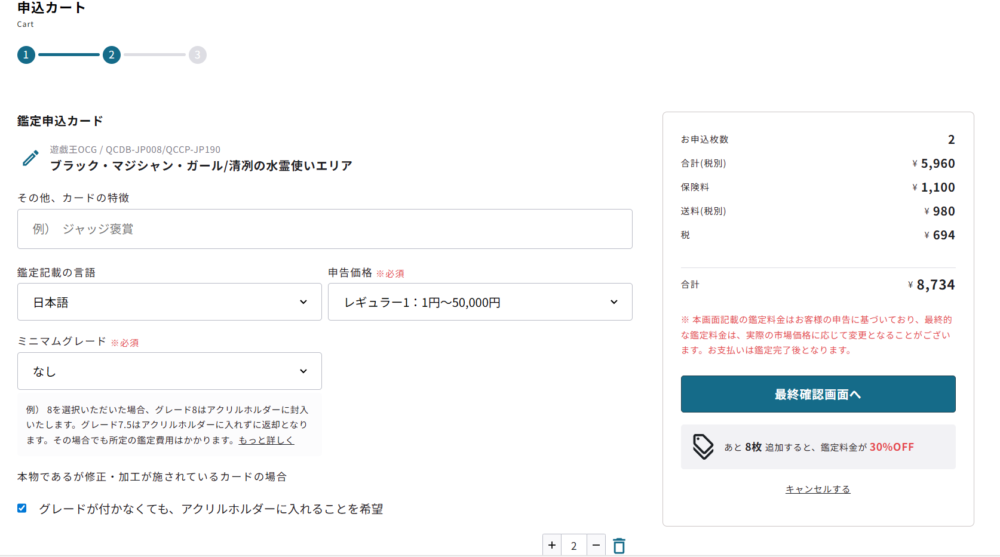This screenshot has height=557, width=1000.
Task: Go to step 1 in progress bar
Action: tap(26, 55)
